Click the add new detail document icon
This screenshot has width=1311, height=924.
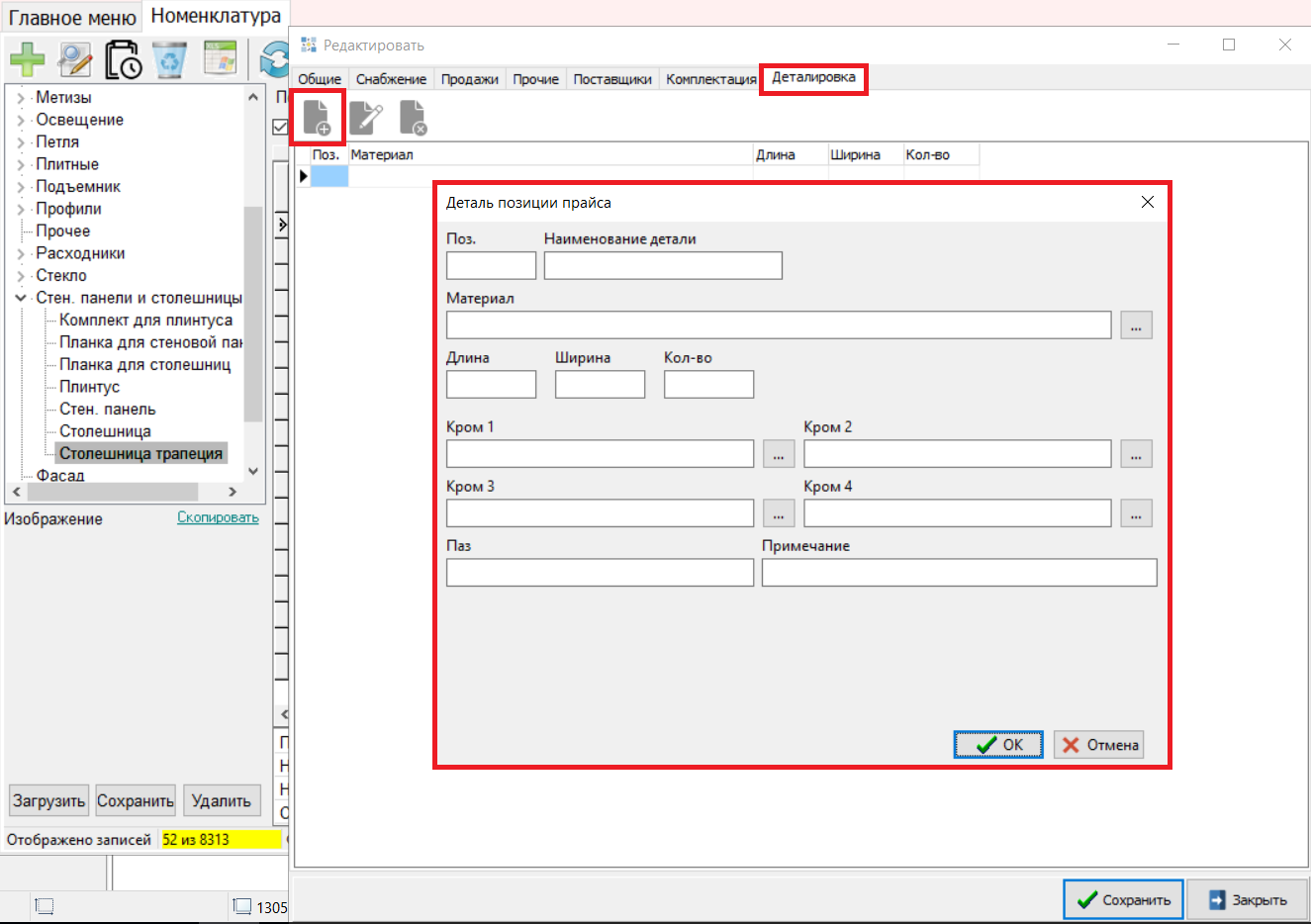[x=317, y=118]
